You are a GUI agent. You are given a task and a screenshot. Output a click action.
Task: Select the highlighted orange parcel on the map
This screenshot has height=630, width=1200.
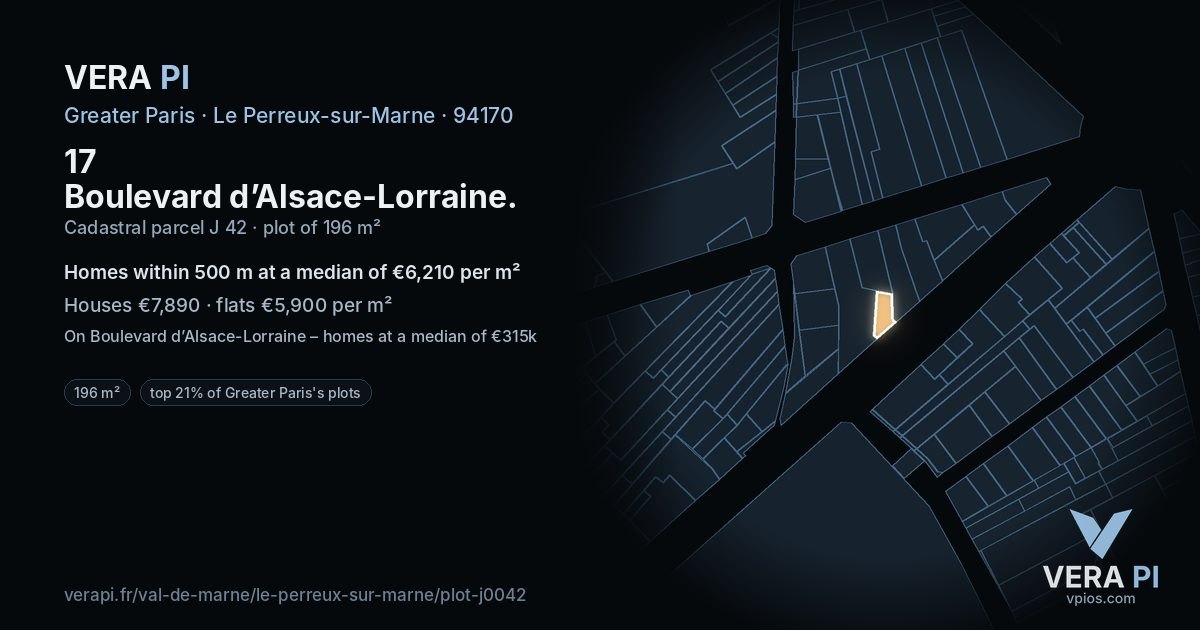[x=882, y=314]
